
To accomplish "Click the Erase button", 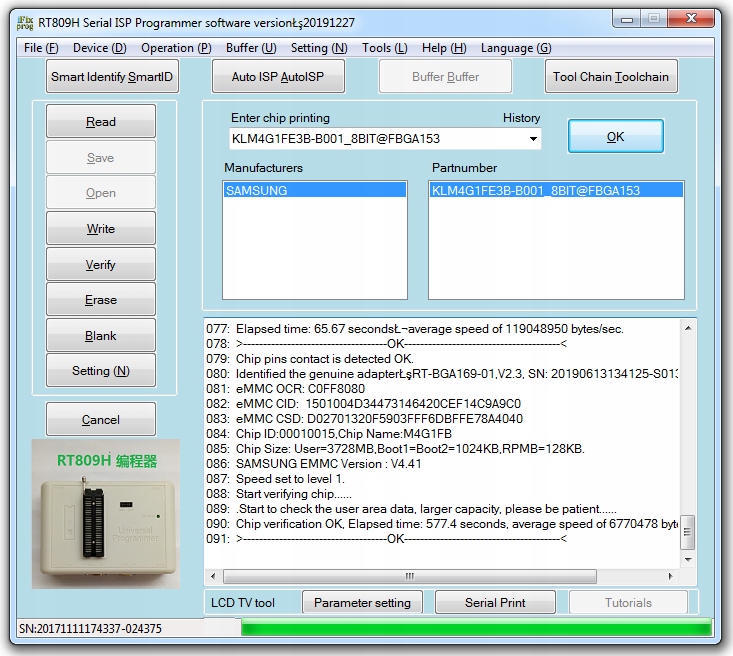I will [x=101, y=300].
